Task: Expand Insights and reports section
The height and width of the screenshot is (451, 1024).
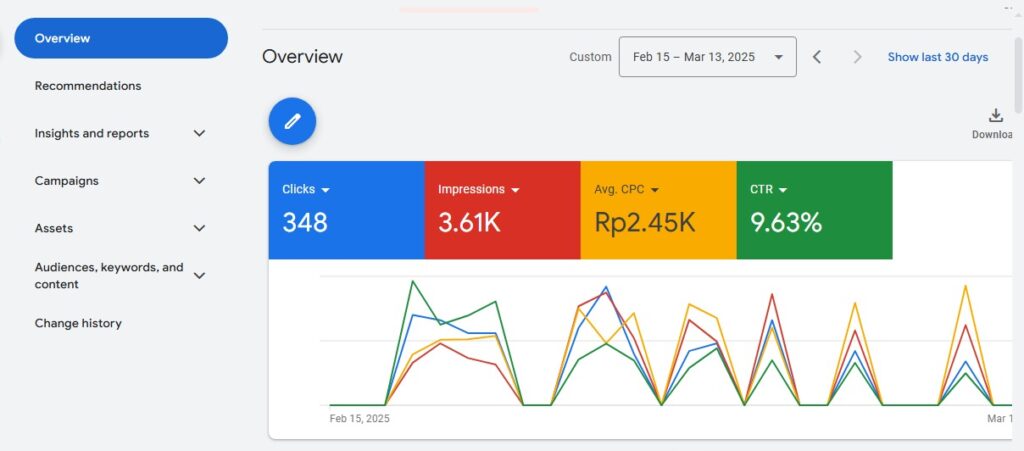Action: (199, 133)
